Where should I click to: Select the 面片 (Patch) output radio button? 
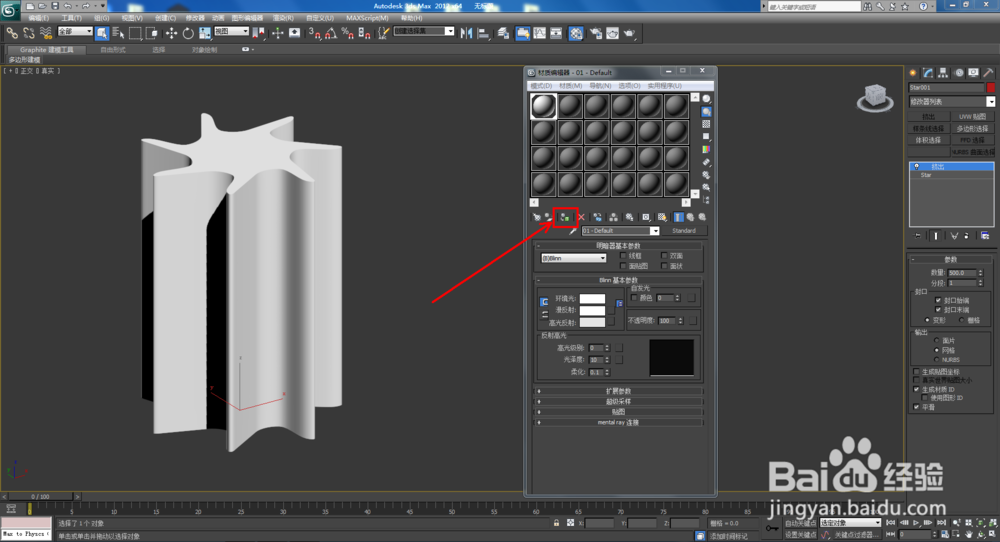click(x=937, y=341)
